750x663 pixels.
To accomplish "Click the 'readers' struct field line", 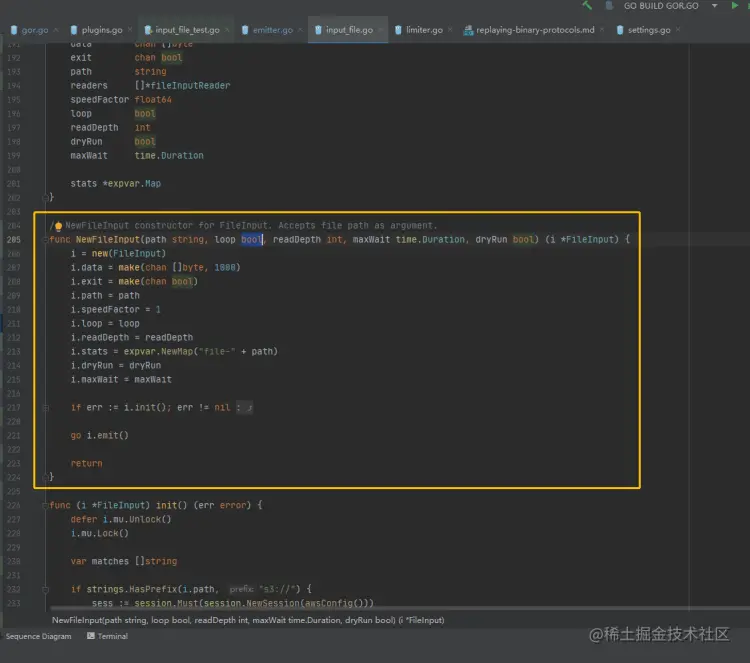I will [150, 86].
